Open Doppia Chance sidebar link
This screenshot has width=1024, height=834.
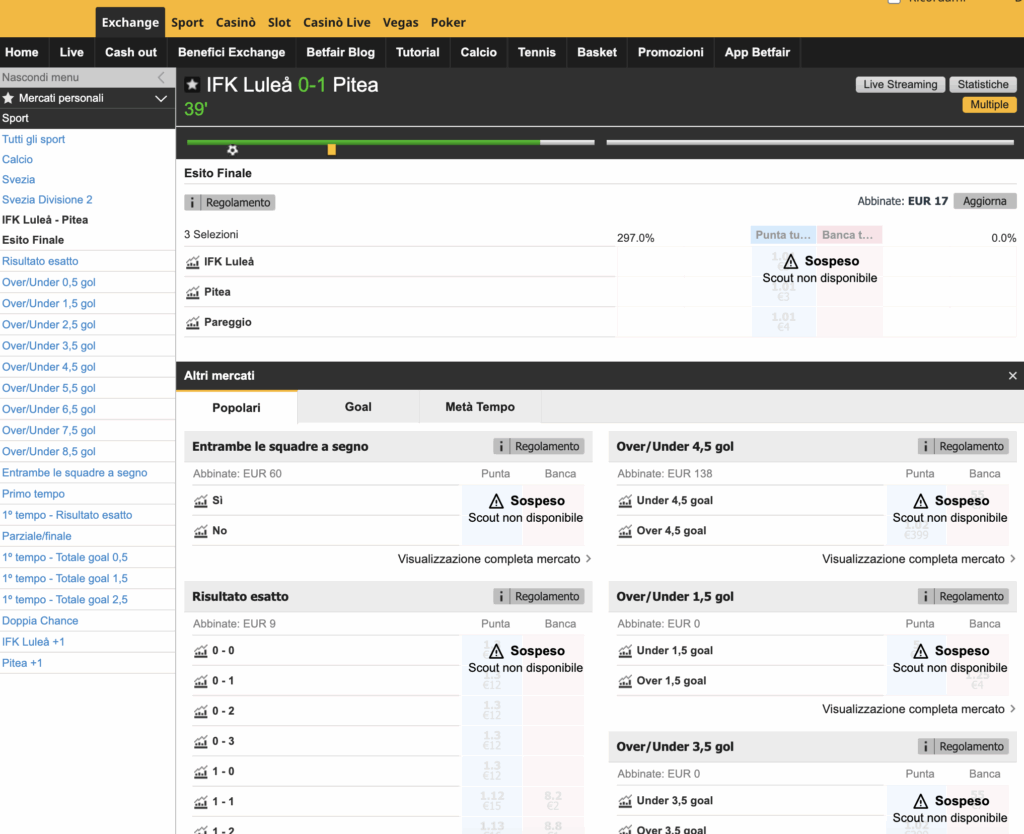pos(40,621)
